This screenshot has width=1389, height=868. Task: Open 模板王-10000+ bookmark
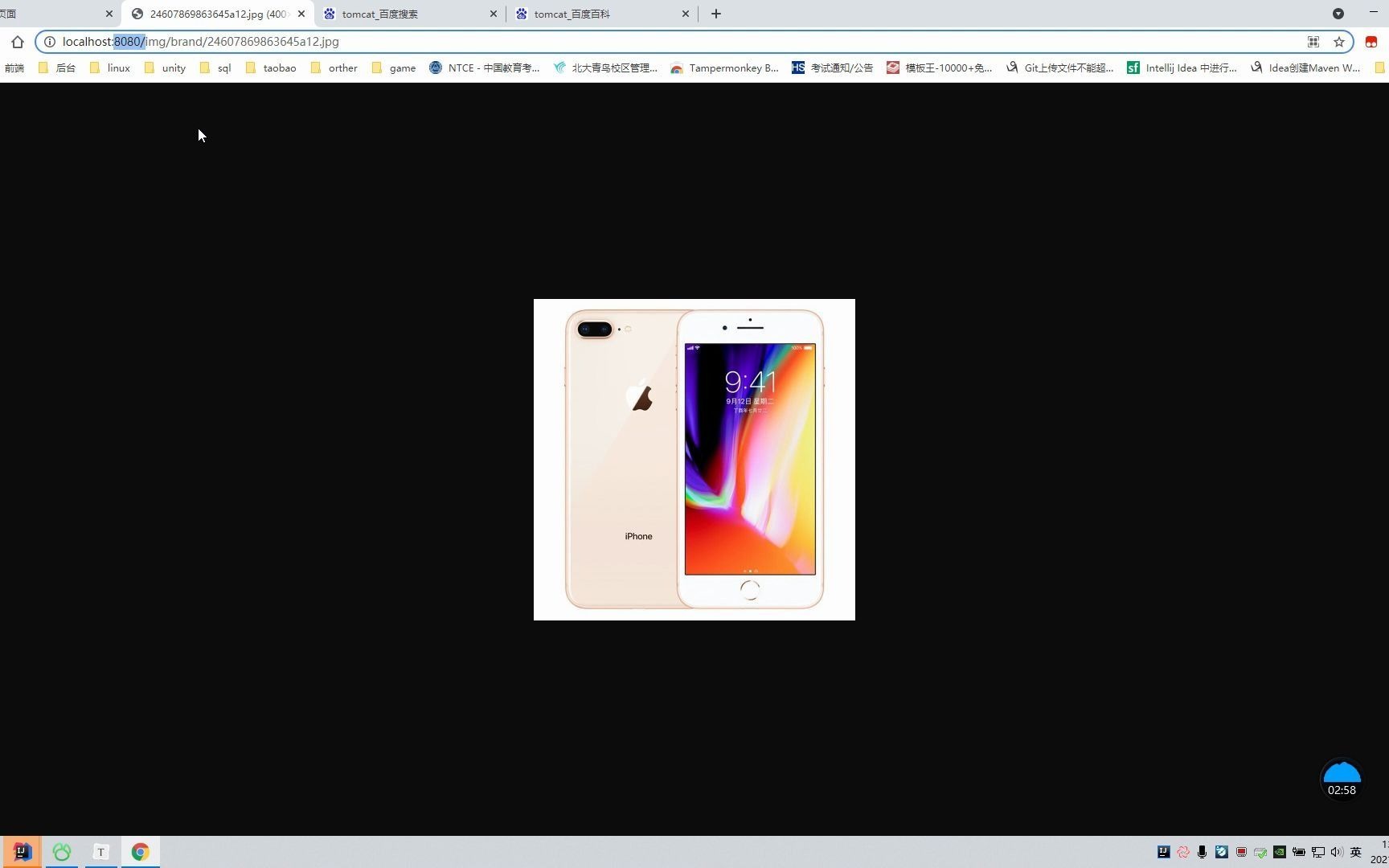(940, 68)
